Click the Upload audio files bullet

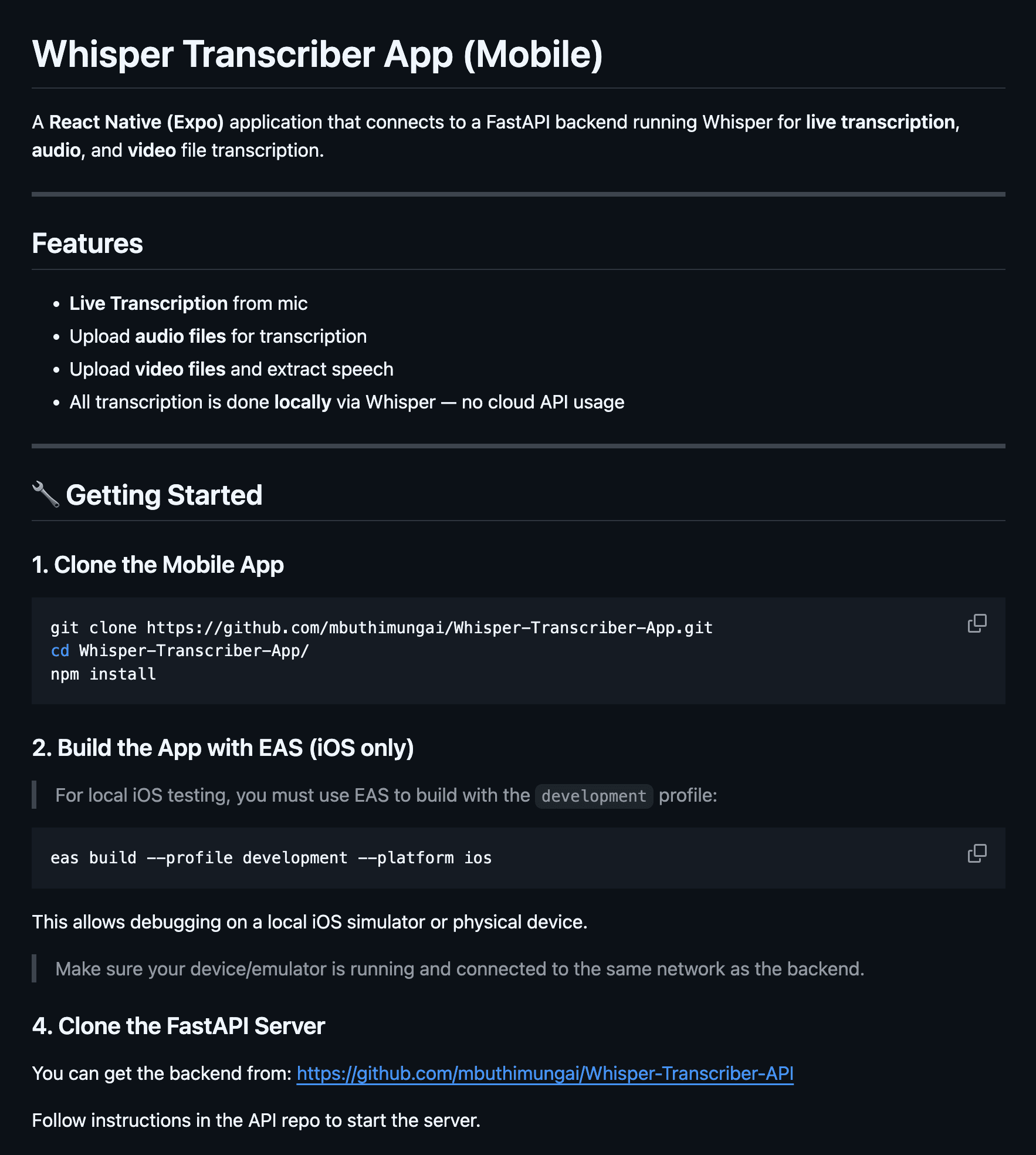point(218,336)
